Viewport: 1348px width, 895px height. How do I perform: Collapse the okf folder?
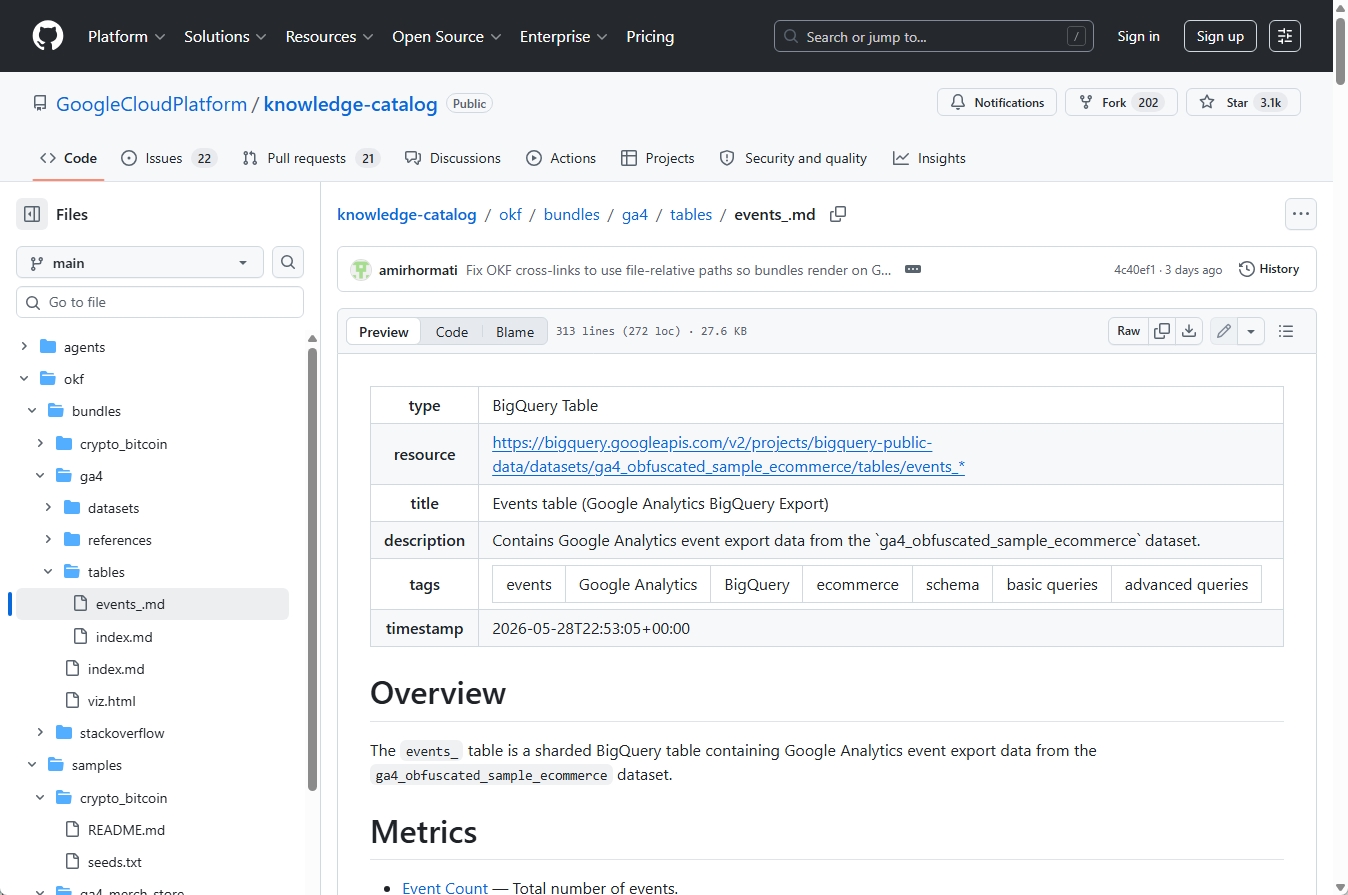(x=24, y=379)
